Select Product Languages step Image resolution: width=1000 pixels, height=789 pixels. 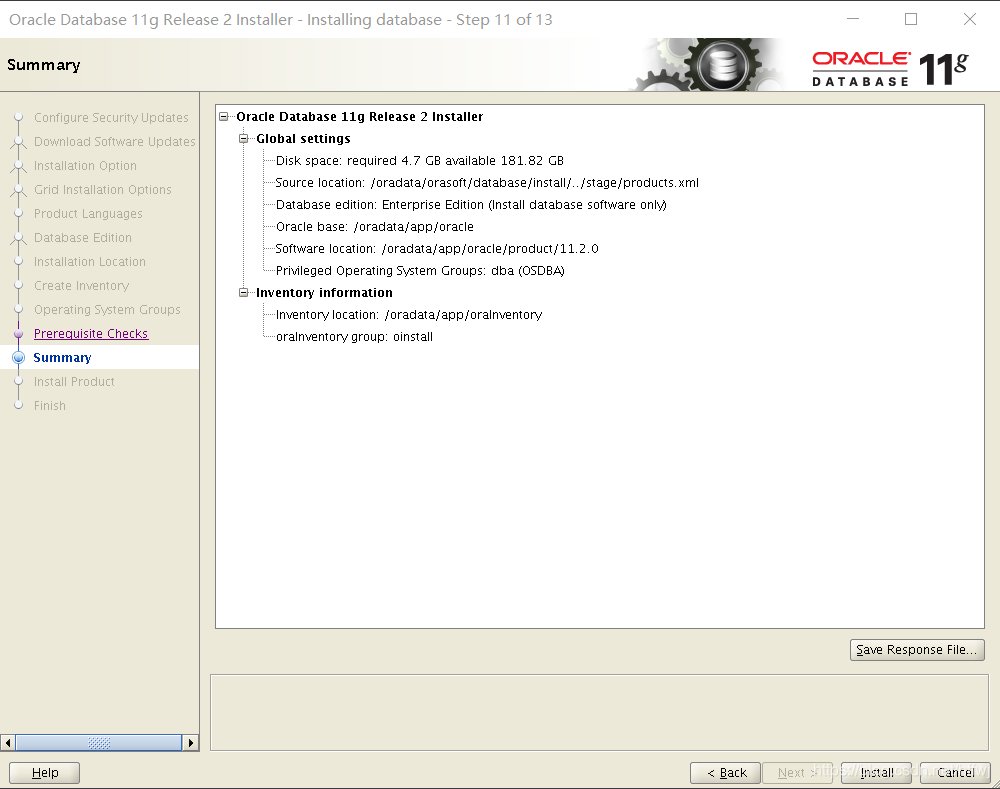88,214
